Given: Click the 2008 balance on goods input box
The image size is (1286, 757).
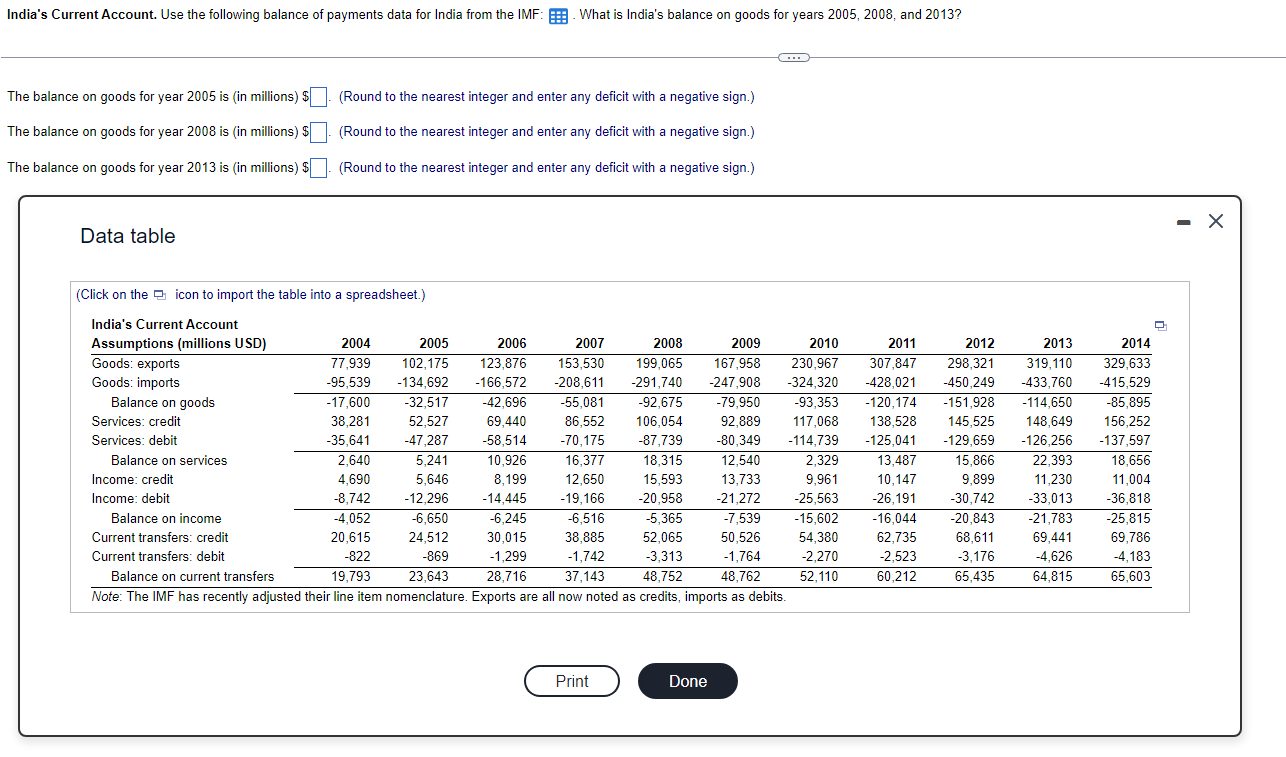Looking at the screenshot, I should coord(319,132).
